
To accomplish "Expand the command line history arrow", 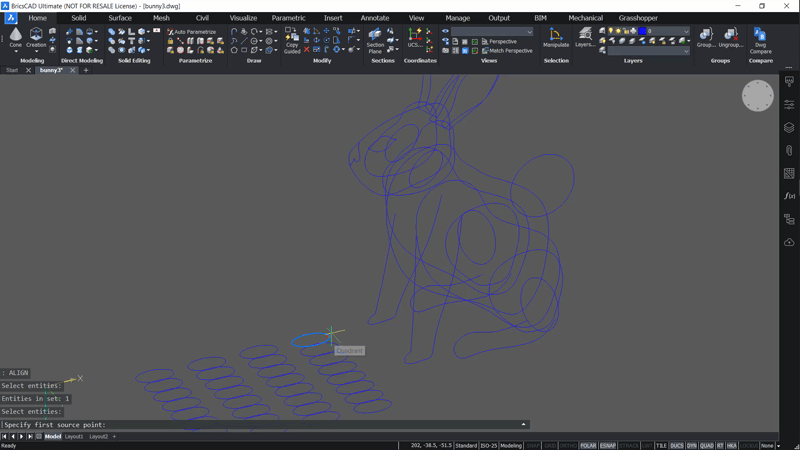I will click(x=523, y=424).
